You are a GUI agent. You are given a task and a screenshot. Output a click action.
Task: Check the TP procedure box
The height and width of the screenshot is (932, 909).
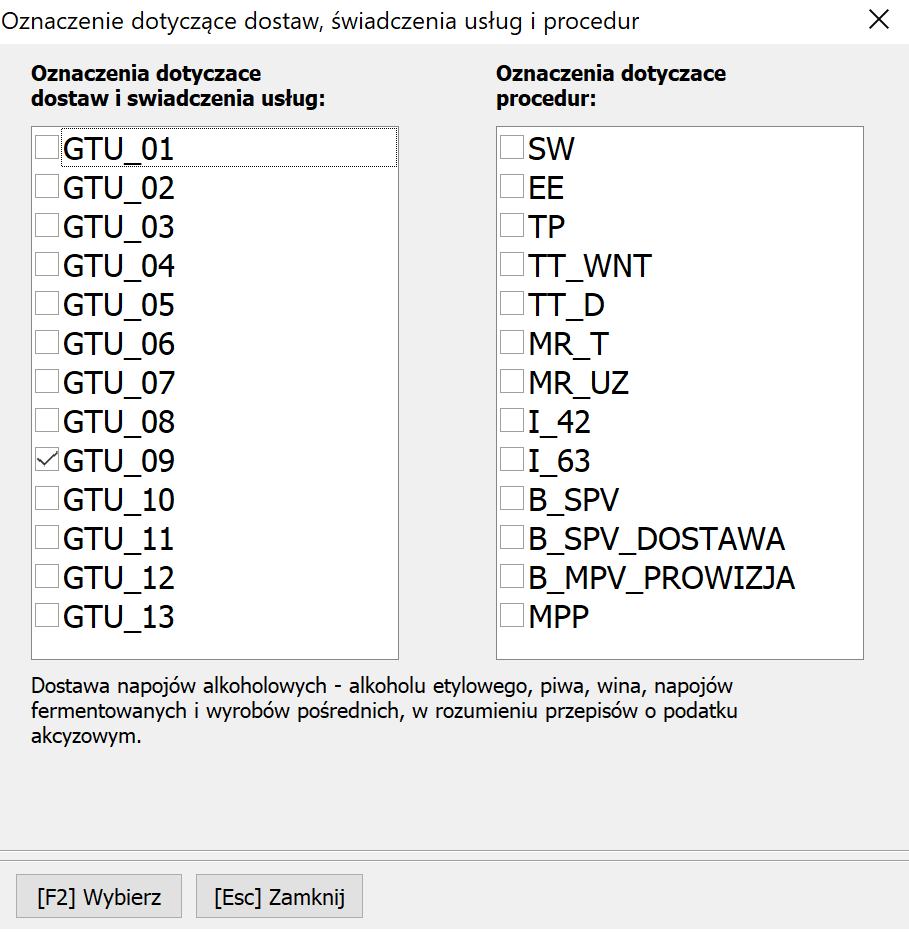coord(512,225)
